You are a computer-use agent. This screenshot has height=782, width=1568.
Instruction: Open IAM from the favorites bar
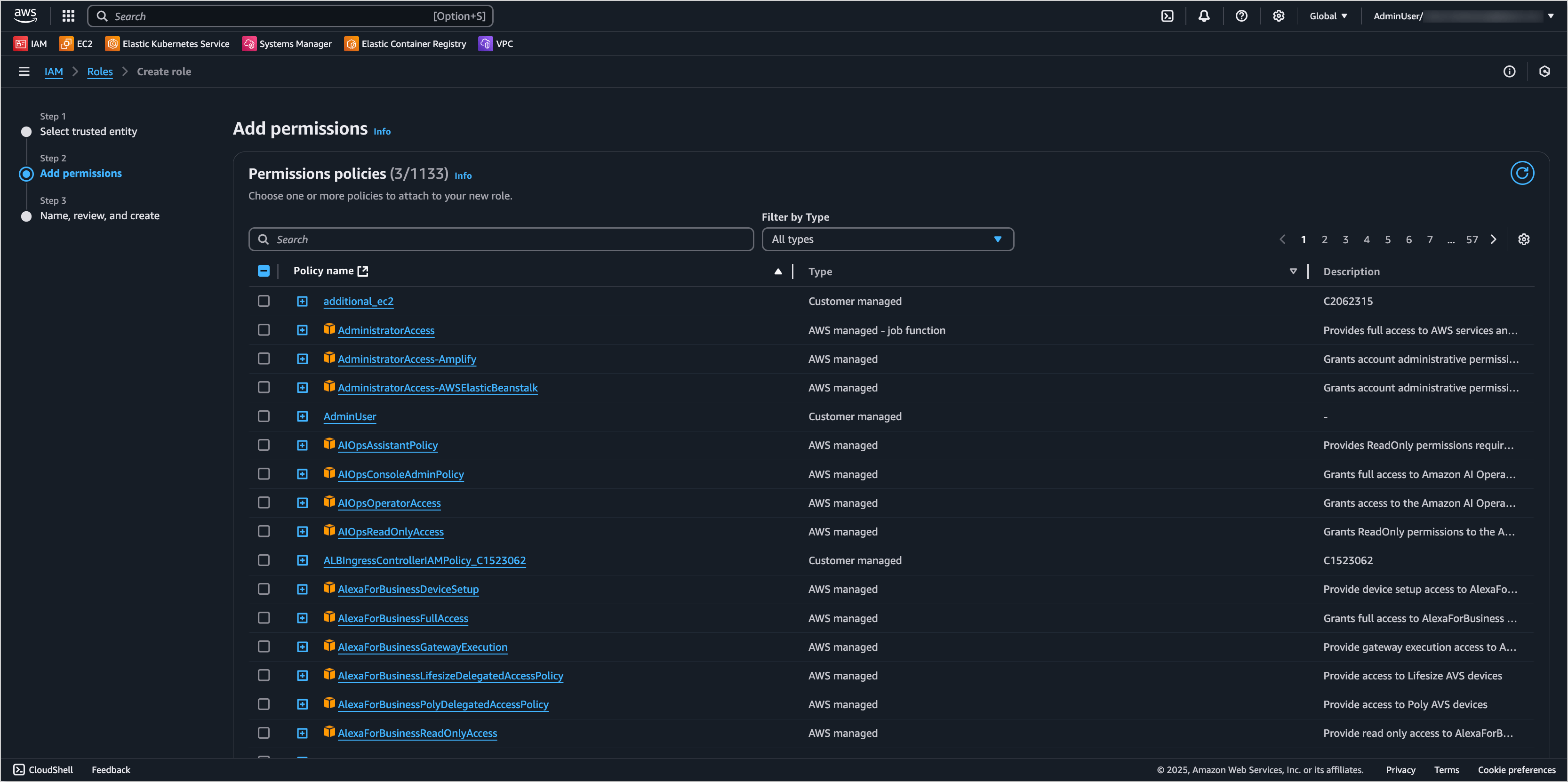pyautogui.click(x=30, y=43)
